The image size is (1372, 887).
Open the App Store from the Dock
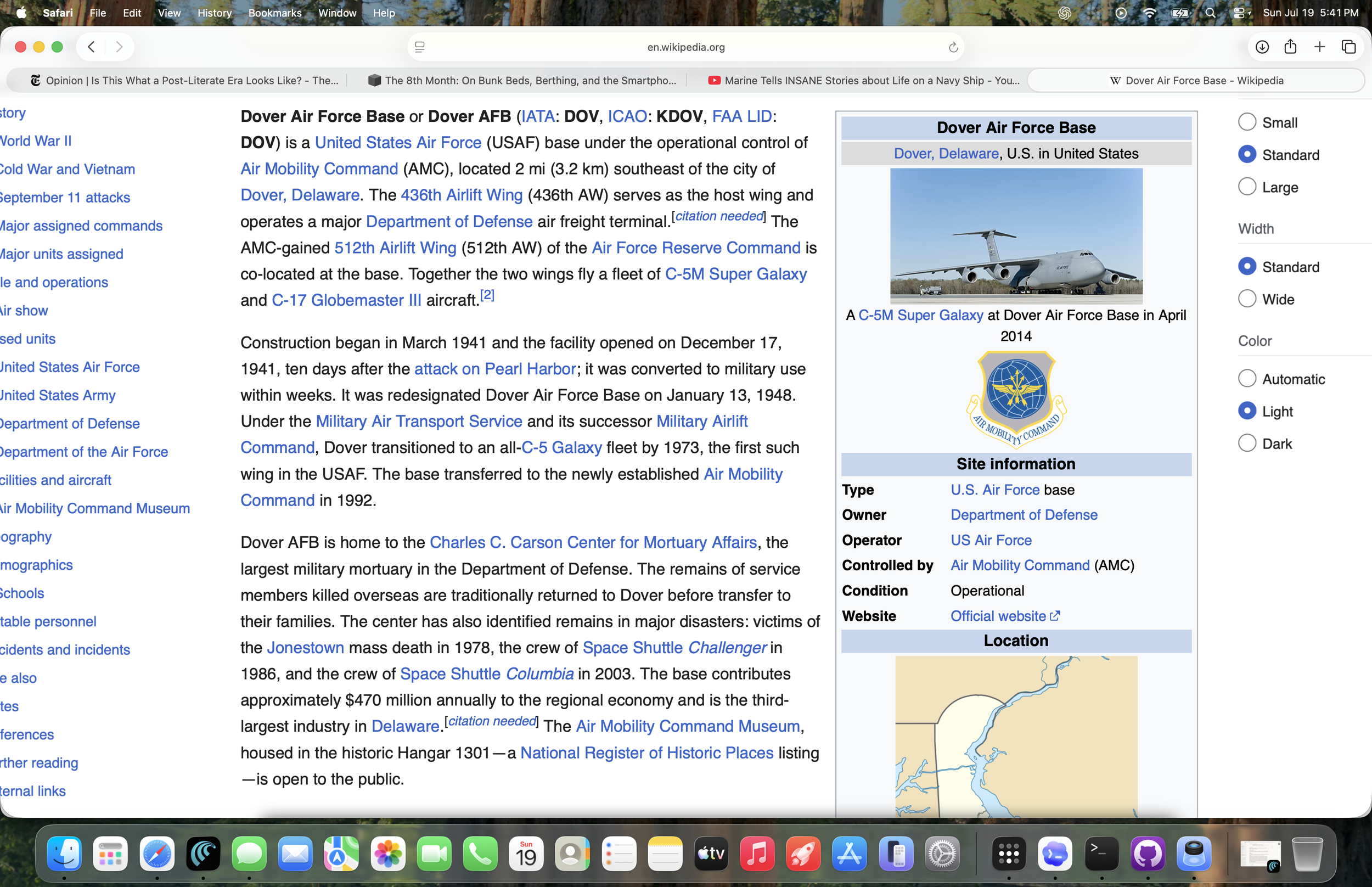[850, 853]
